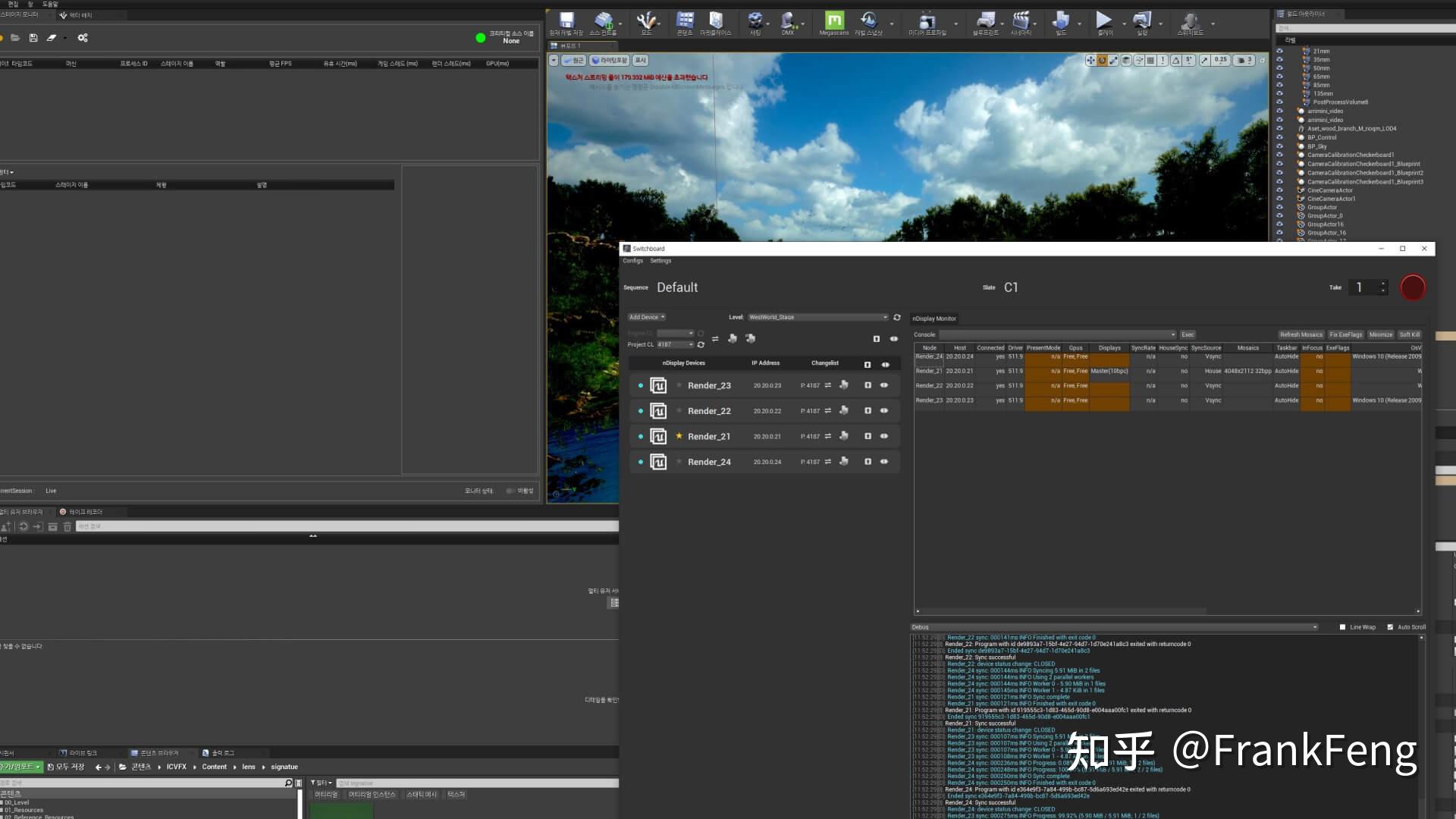Click the Refresh Mosaics button

1301,334
